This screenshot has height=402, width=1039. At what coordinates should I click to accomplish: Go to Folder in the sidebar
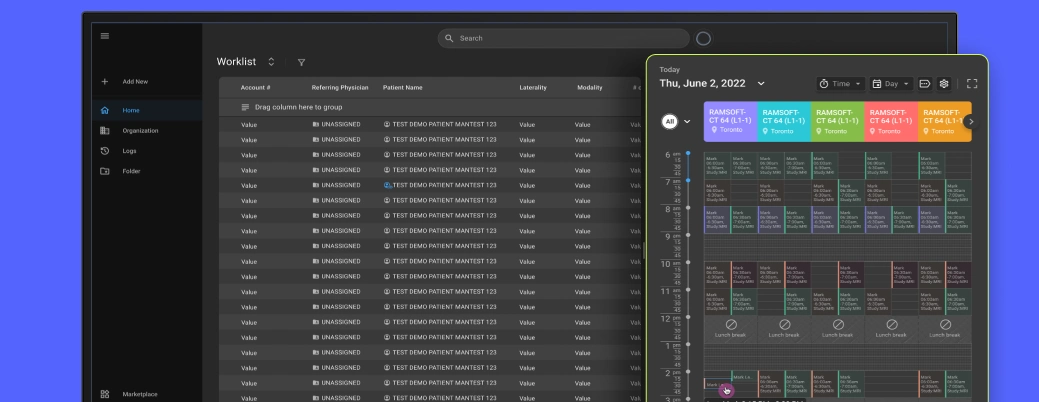131,171
